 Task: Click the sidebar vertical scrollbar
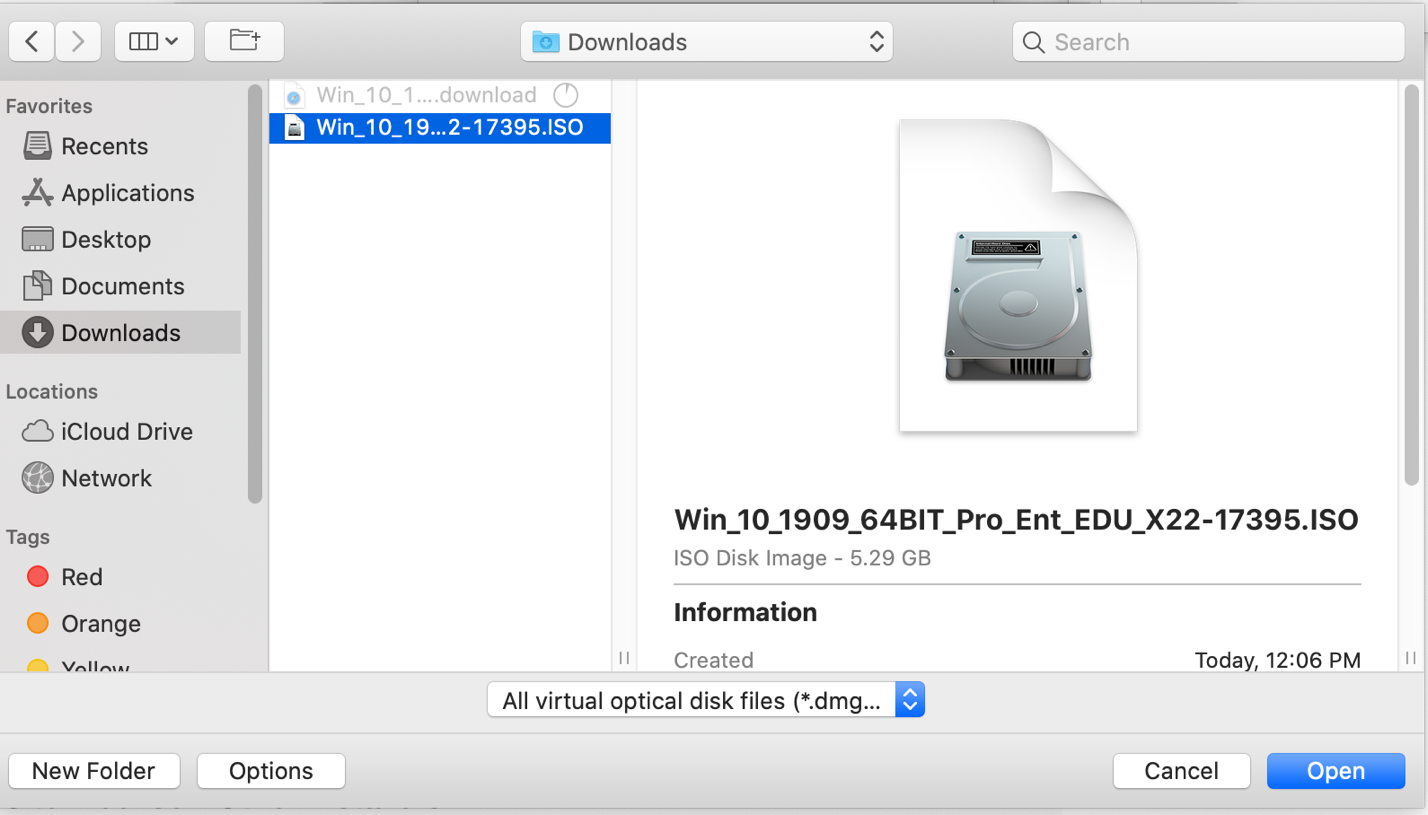(255, 293)
